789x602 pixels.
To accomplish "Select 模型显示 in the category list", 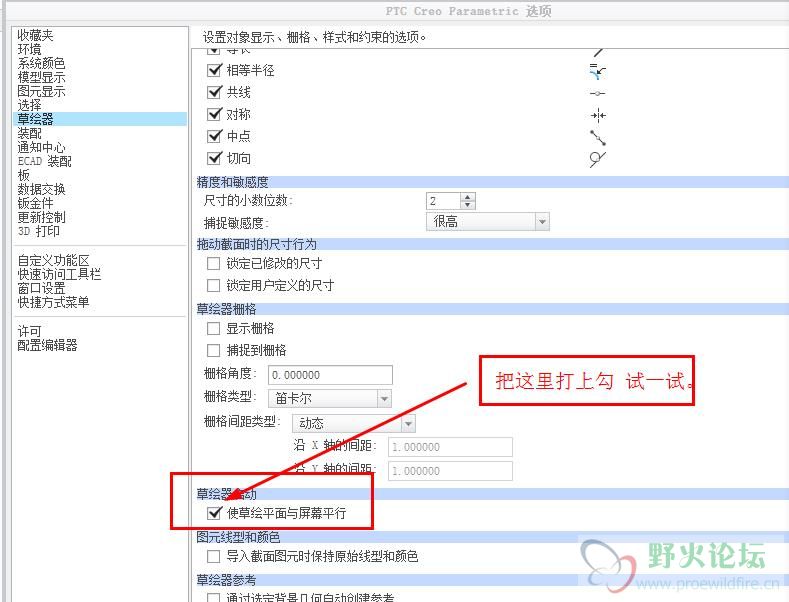I will click(41, 78).
